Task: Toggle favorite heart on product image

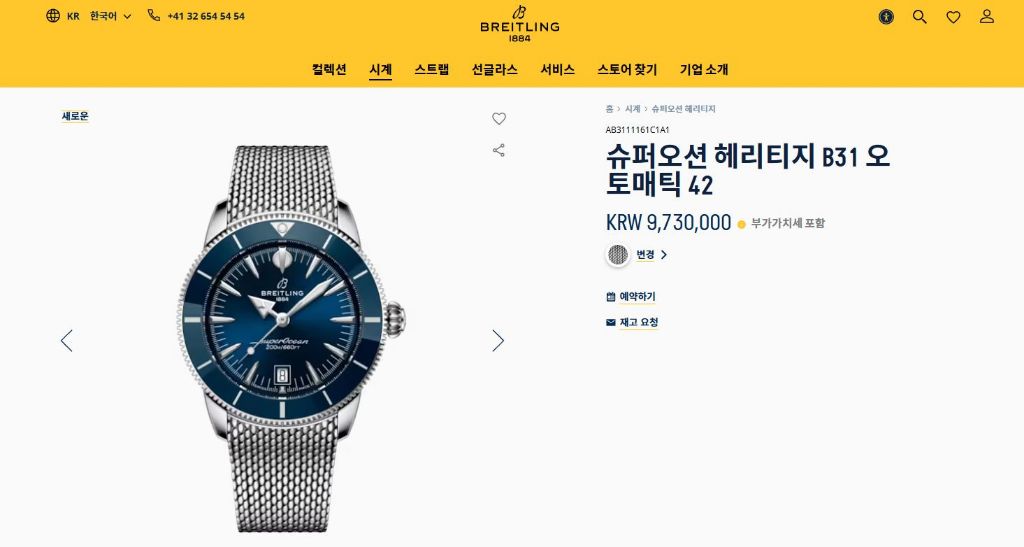Action: pos(499,119)
